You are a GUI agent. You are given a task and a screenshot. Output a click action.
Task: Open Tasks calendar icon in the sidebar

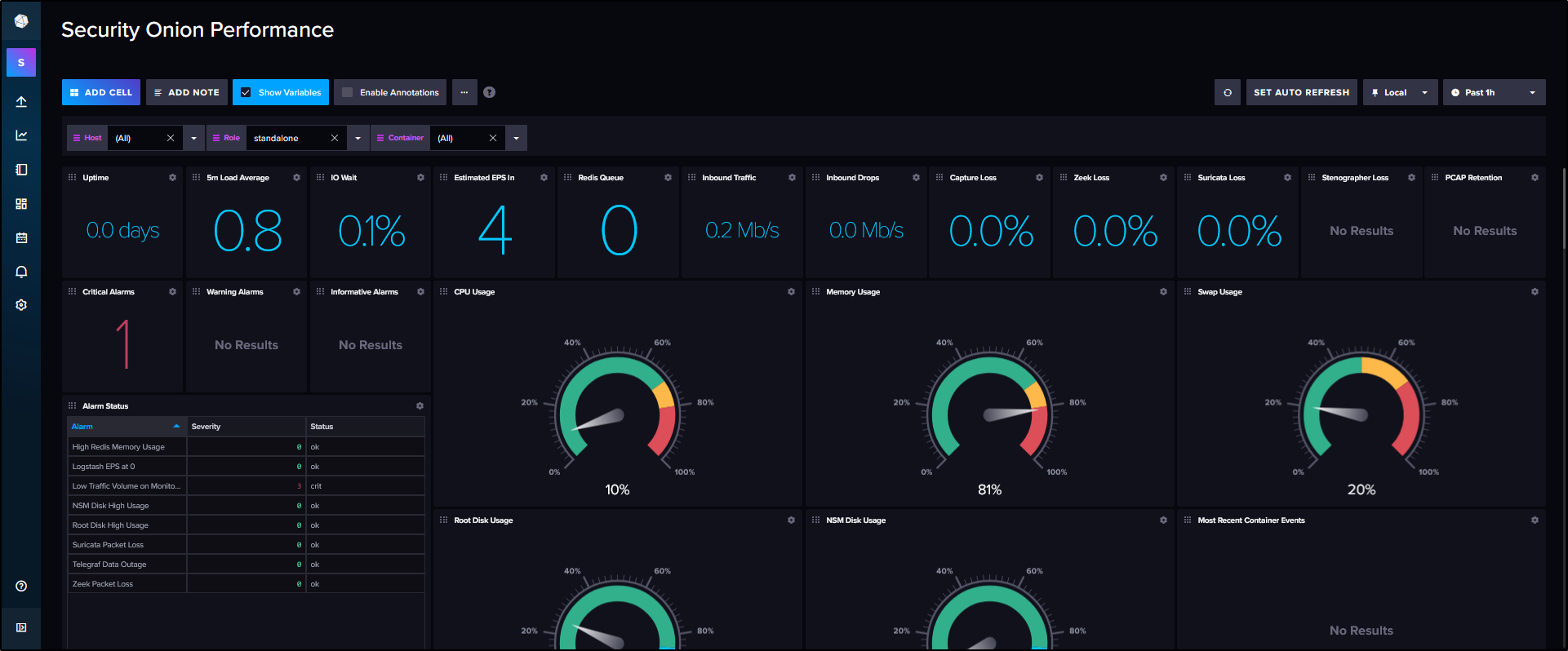(21, 238)
